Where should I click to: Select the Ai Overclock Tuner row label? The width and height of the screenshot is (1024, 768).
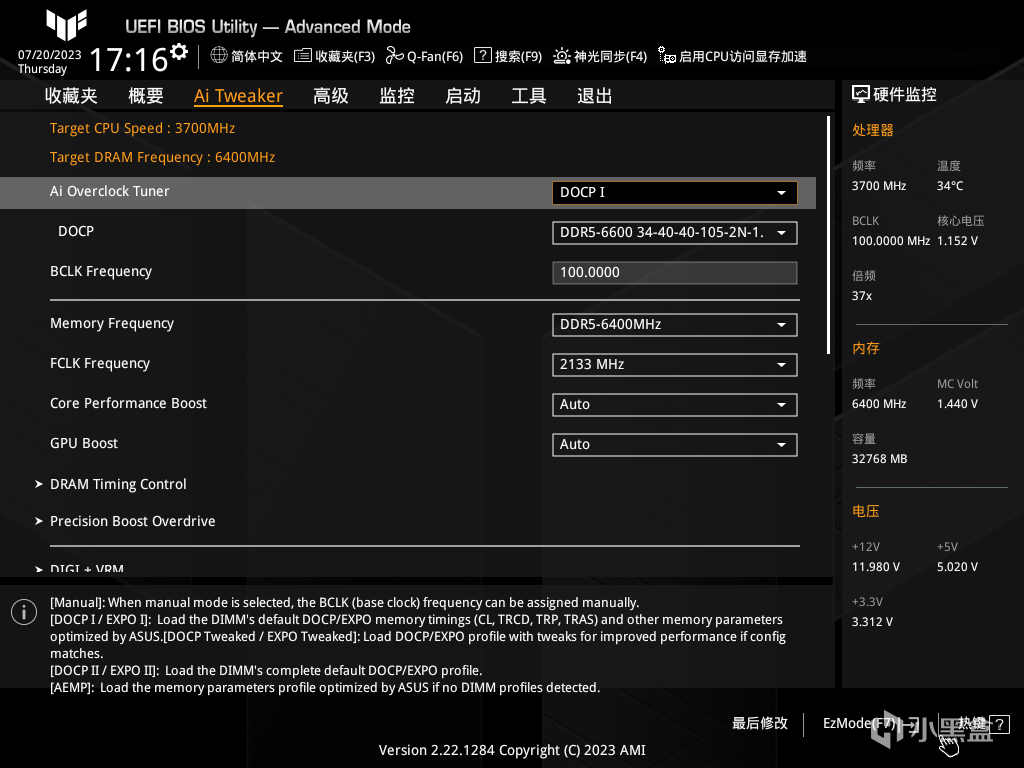[x=110, y=191]
